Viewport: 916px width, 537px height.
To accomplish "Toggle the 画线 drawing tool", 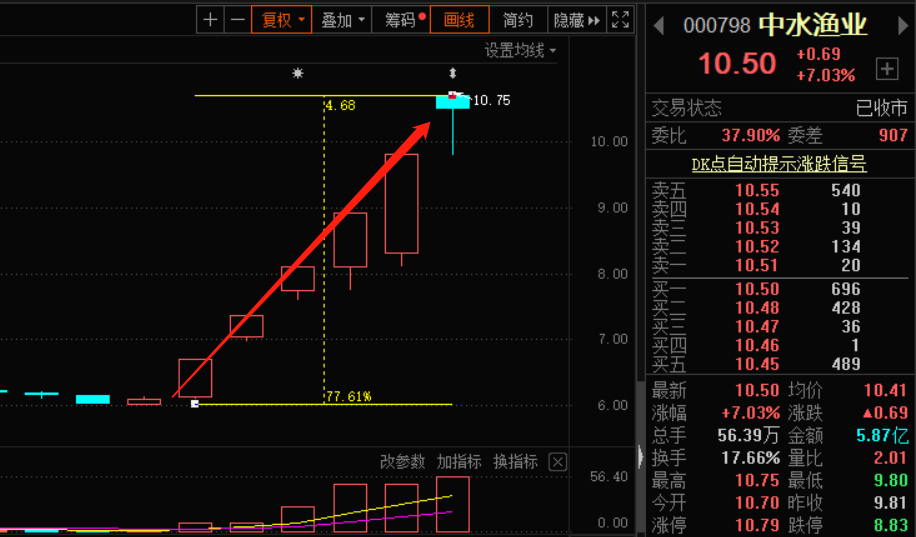I will click(459, 20).
